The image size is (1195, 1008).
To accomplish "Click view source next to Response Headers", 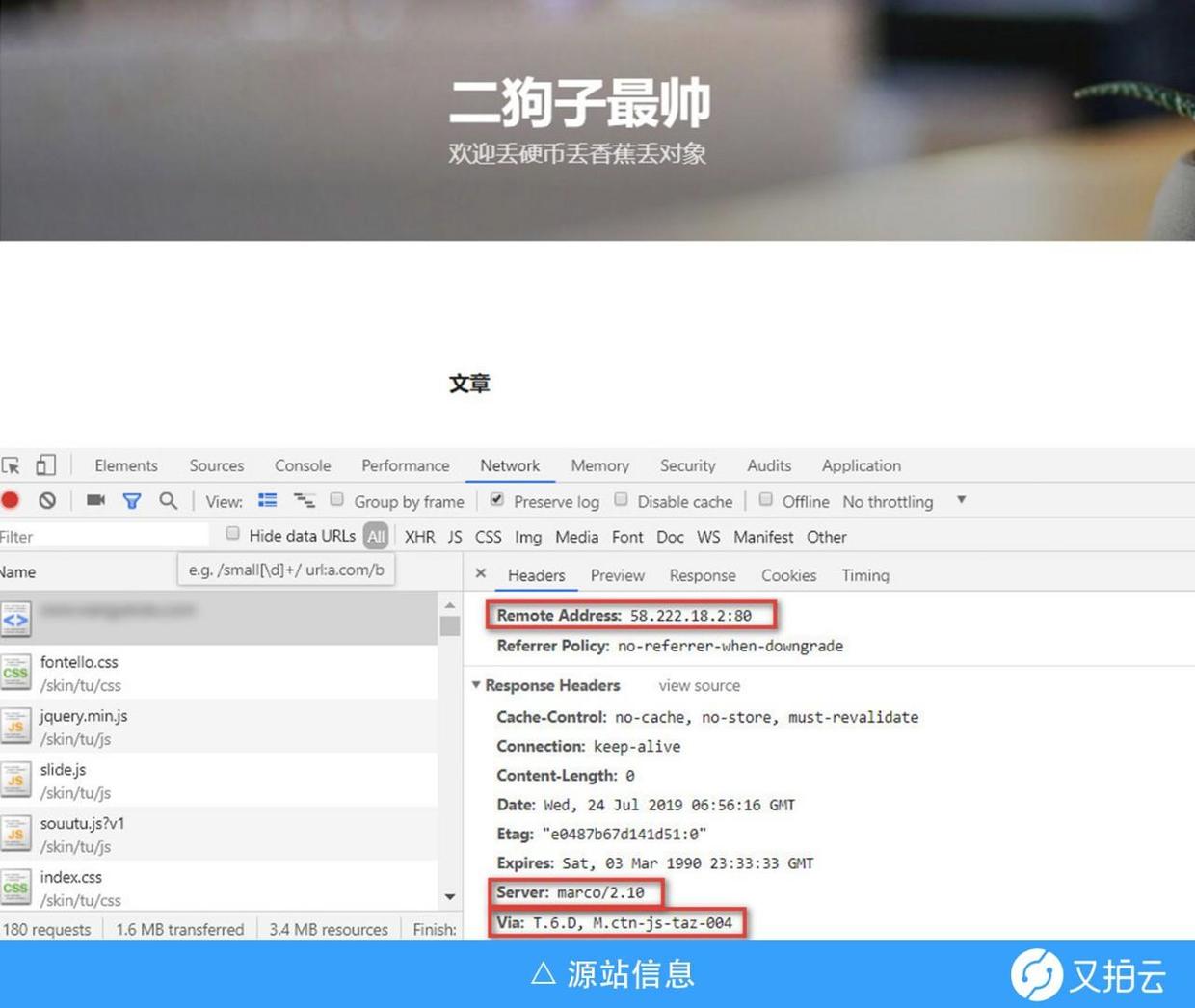I will tap(699, 685).
